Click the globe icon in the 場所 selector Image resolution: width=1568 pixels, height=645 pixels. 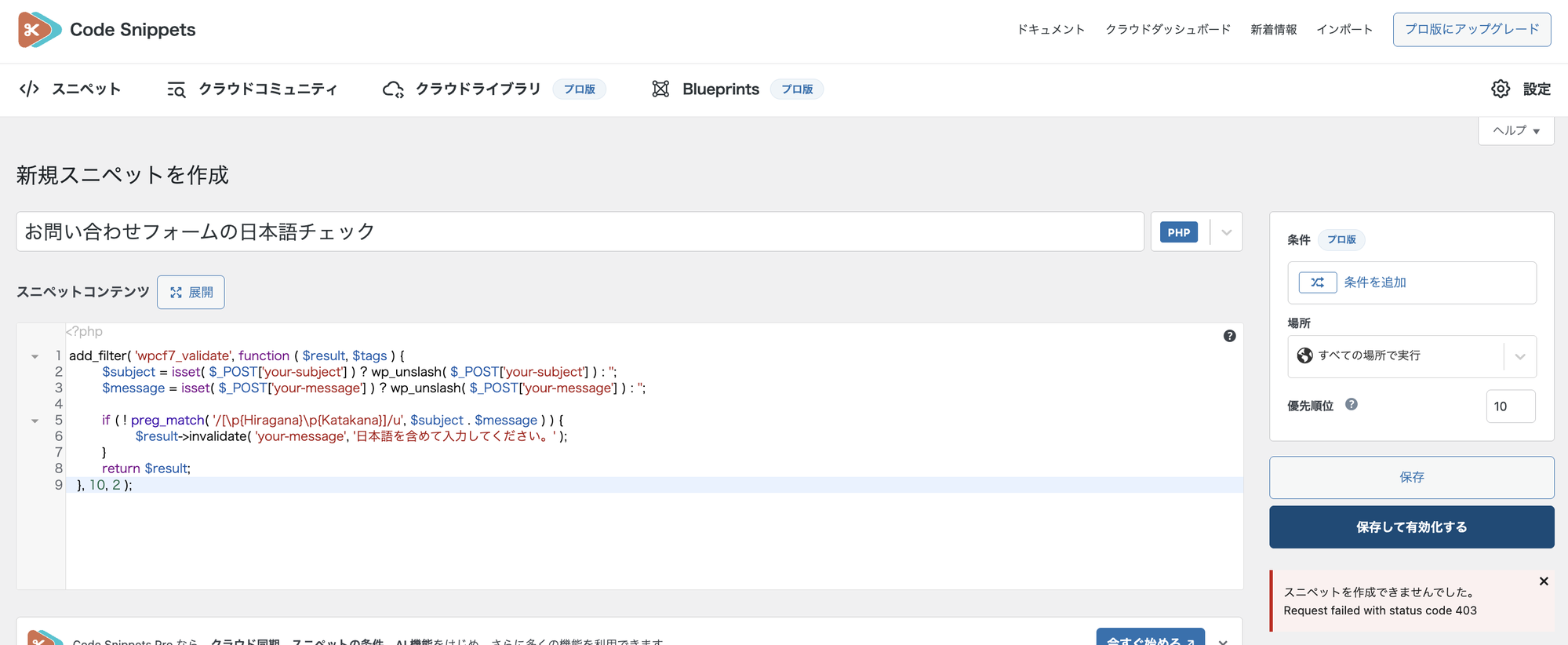click(1304, 355)
